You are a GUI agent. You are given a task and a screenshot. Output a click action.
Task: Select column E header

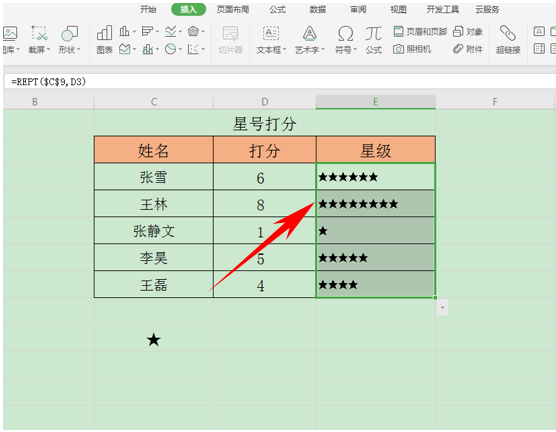(376, 102)
